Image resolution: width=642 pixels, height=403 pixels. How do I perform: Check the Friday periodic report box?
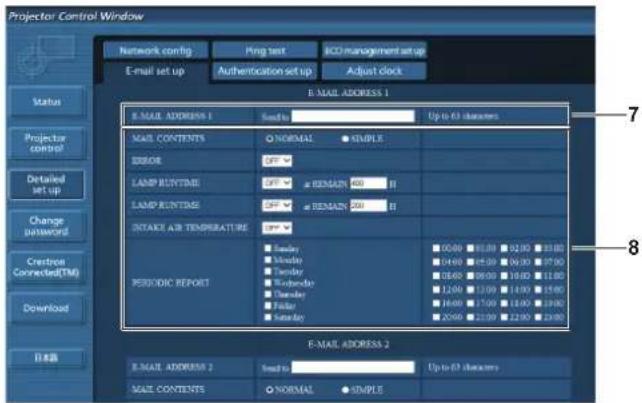coord(268,305)
